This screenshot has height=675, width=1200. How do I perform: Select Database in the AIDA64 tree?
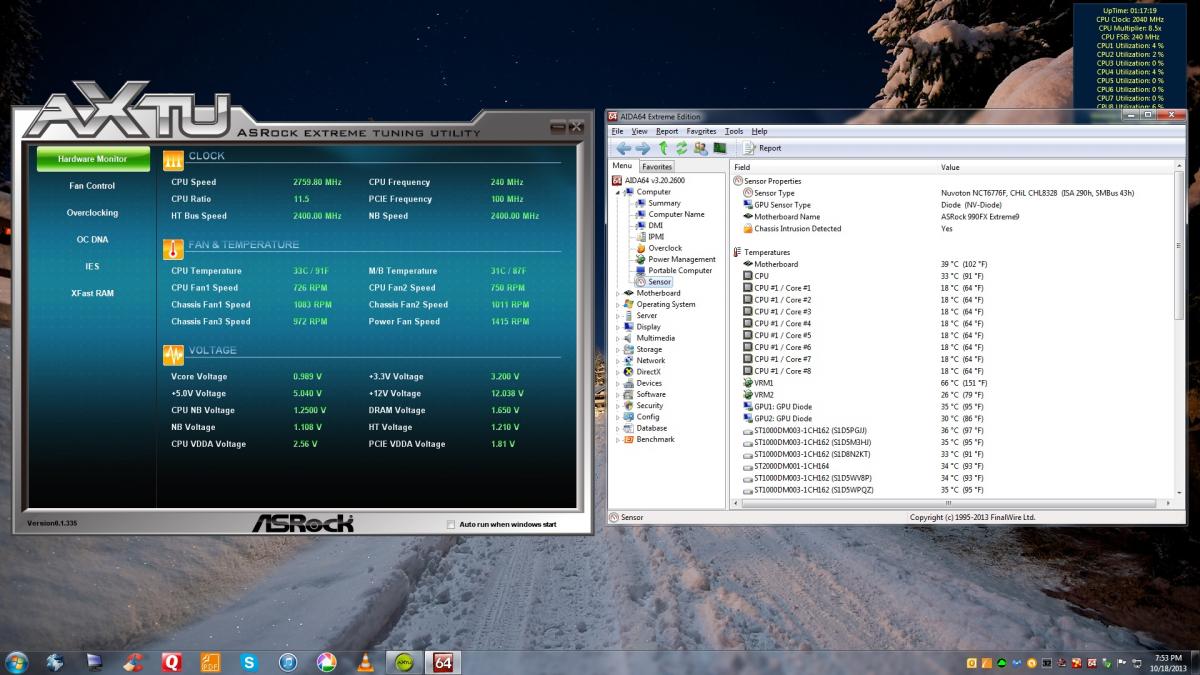tap(651, 428)
